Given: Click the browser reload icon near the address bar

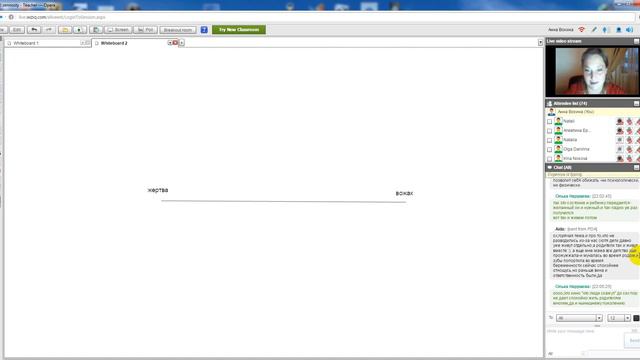Looking at the screenshot, I should pos(11,17).
